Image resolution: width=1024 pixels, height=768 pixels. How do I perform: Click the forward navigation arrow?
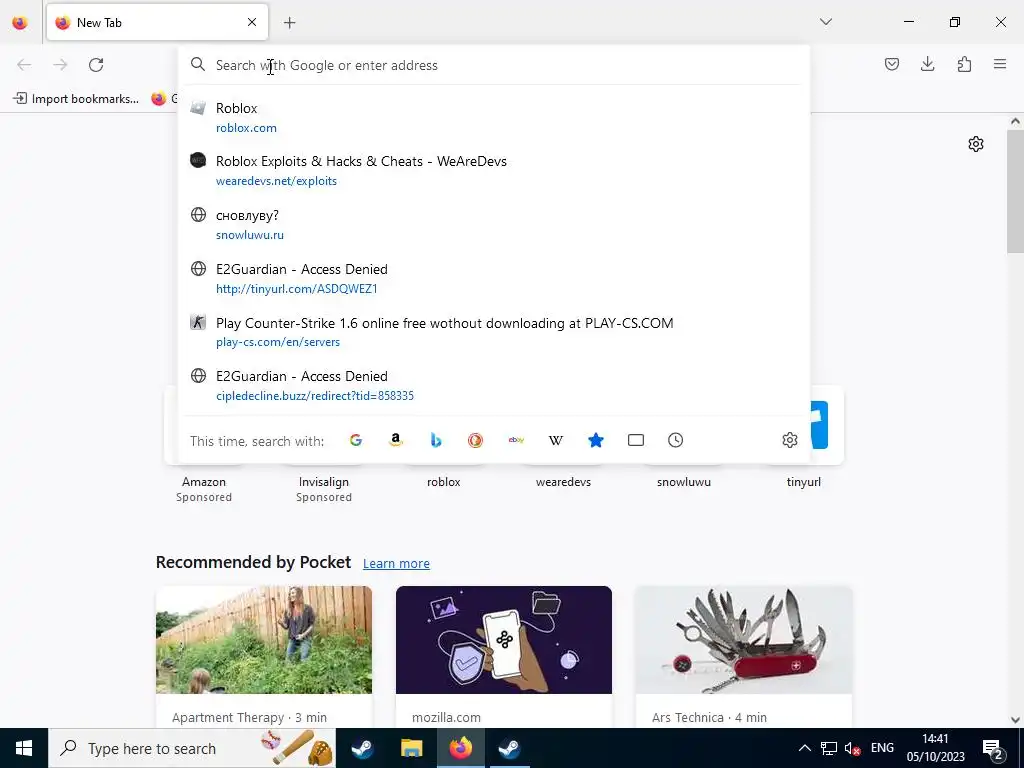(x=60, y=65)
